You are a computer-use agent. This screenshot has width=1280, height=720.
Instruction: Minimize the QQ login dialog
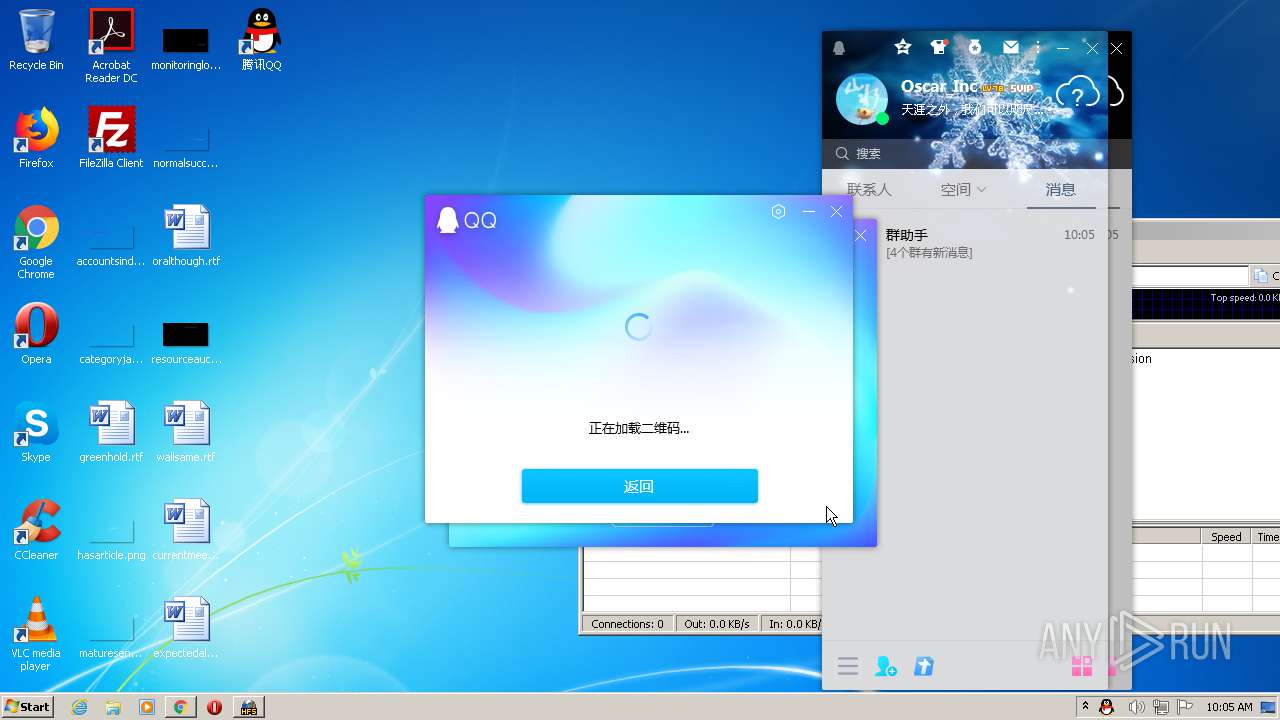[809, 211]
